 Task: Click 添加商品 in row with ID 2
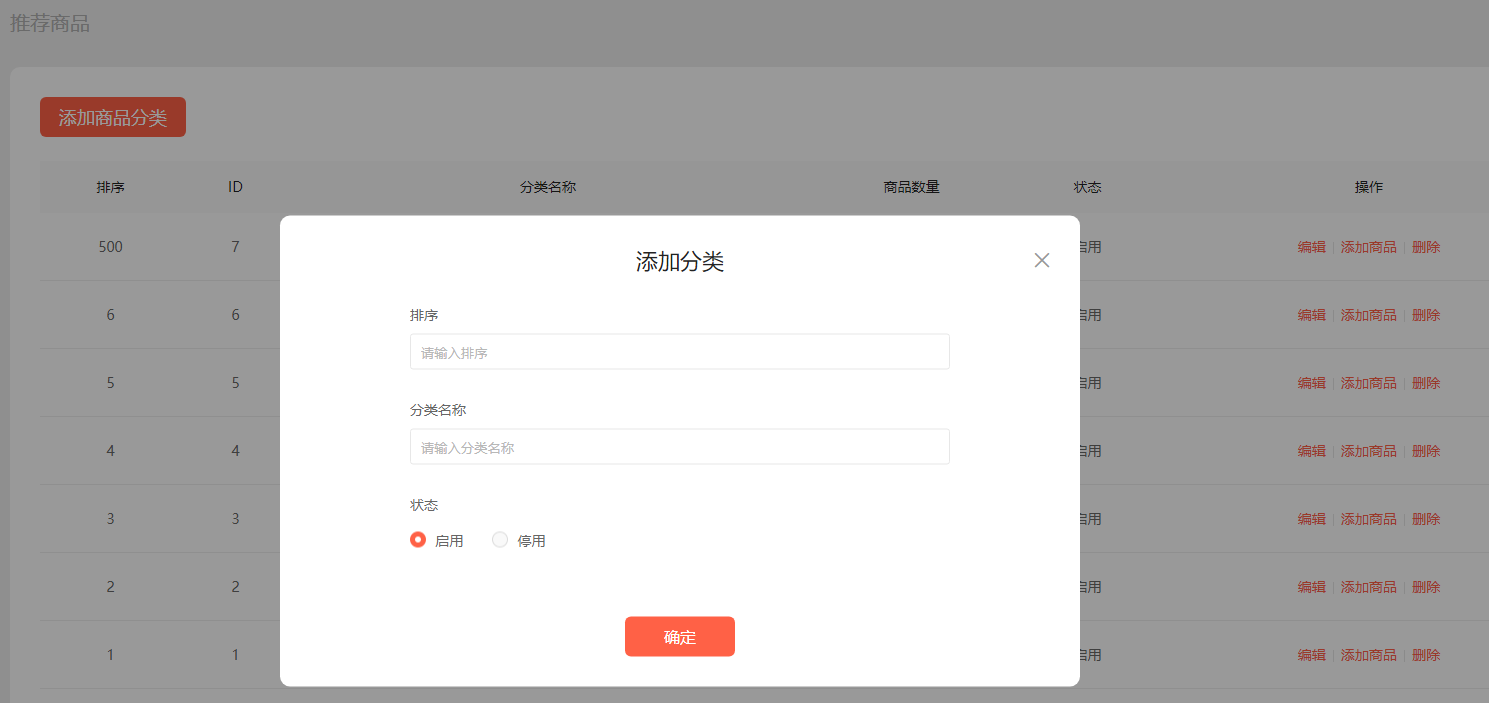pyautogui.click(x=1369, y=587)
